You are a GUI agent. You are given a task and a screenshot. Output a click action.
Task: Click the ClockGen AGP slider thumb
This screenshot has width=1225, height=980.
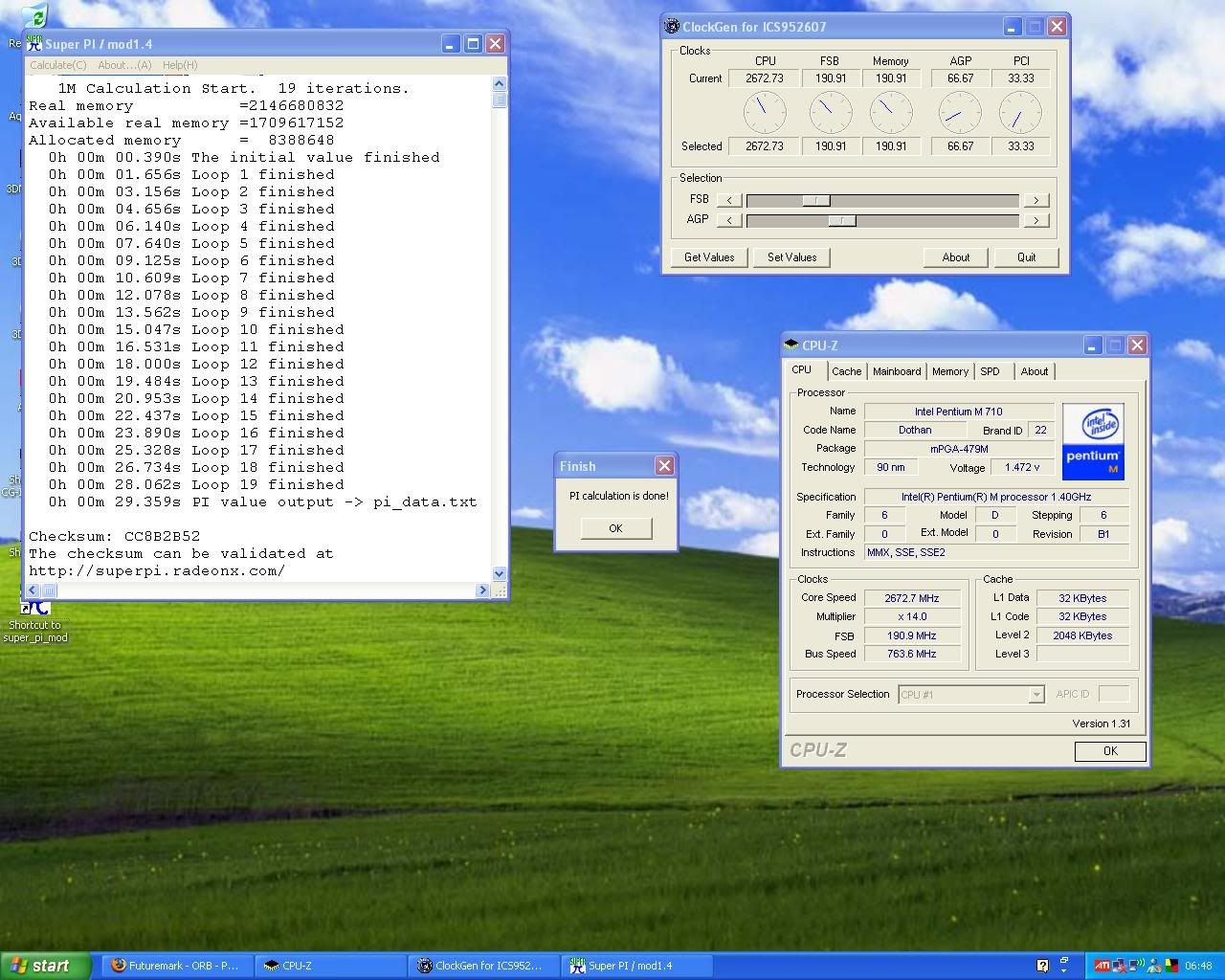click(x=841, y=220)
